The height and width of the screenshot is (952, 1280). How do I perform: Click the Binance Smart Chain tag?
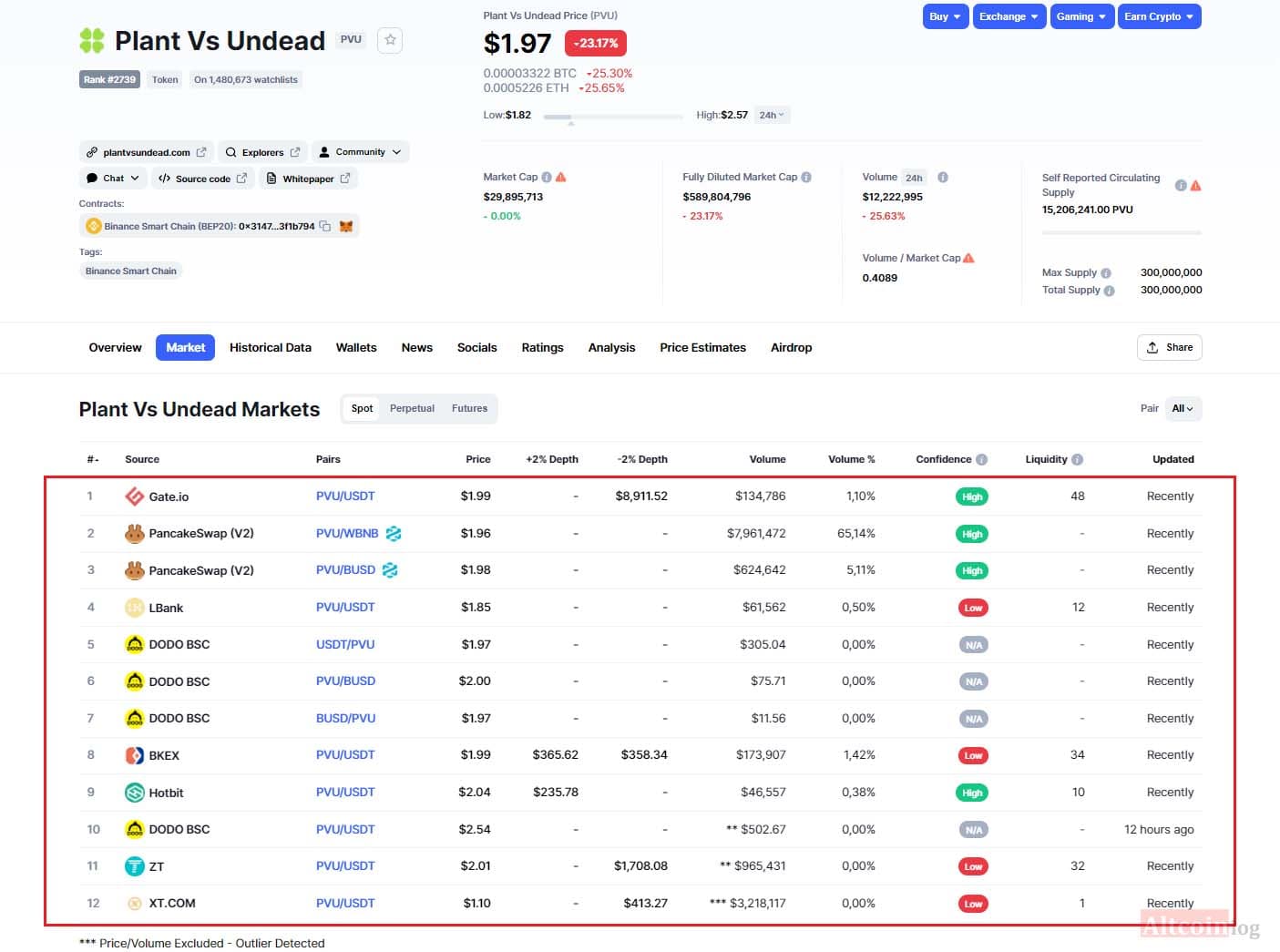[x=131, y=271]
